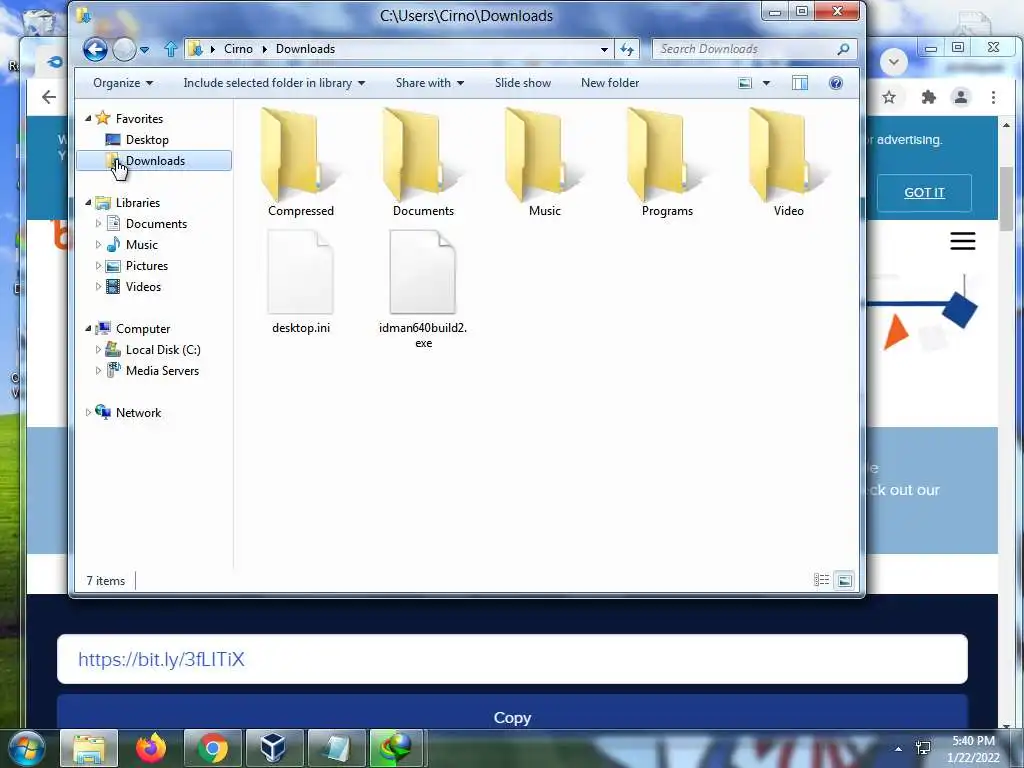Open hamburger menu on browser page
This screenshot has width=1024, height=768.
pyautogui.click(x=963, y=241)
